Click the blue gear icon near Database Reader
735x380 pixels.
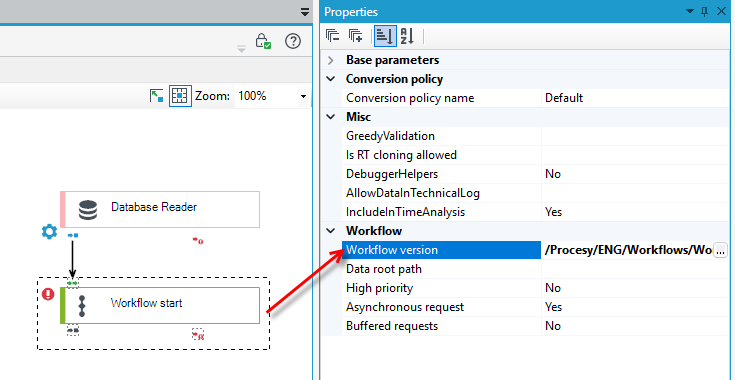[x=49, y=231]
